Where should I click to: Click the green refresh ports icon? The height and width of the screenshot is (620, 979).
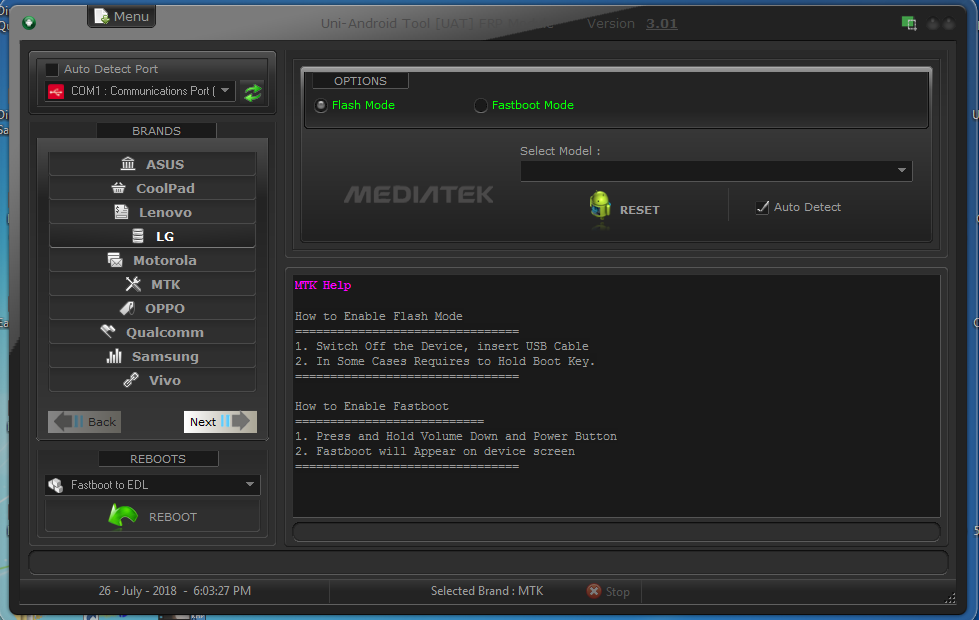pyautogui.click(x=252, y=91)
